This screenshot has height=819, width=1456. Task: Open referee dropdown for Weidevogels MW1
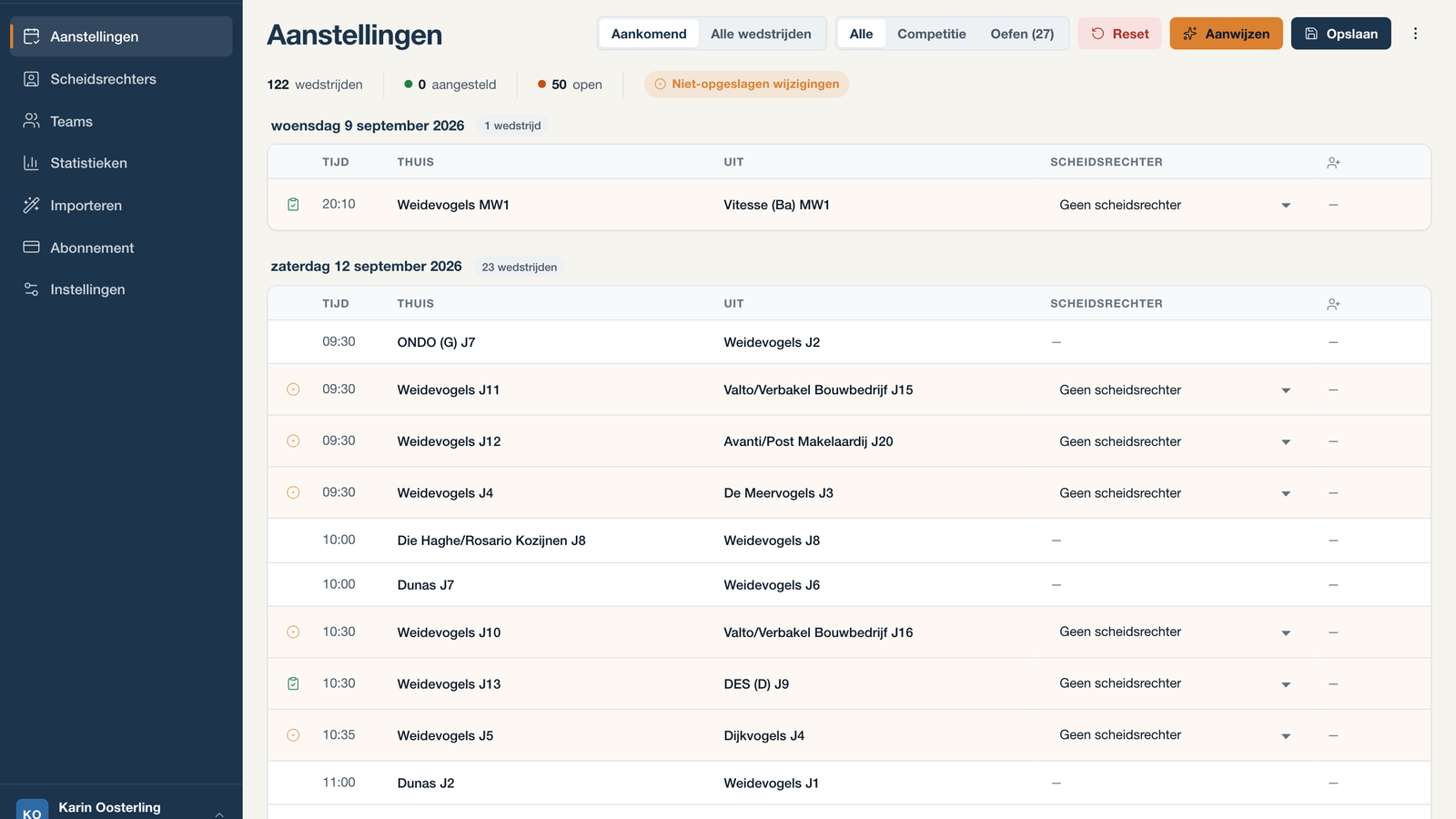tap(1175, 205)
